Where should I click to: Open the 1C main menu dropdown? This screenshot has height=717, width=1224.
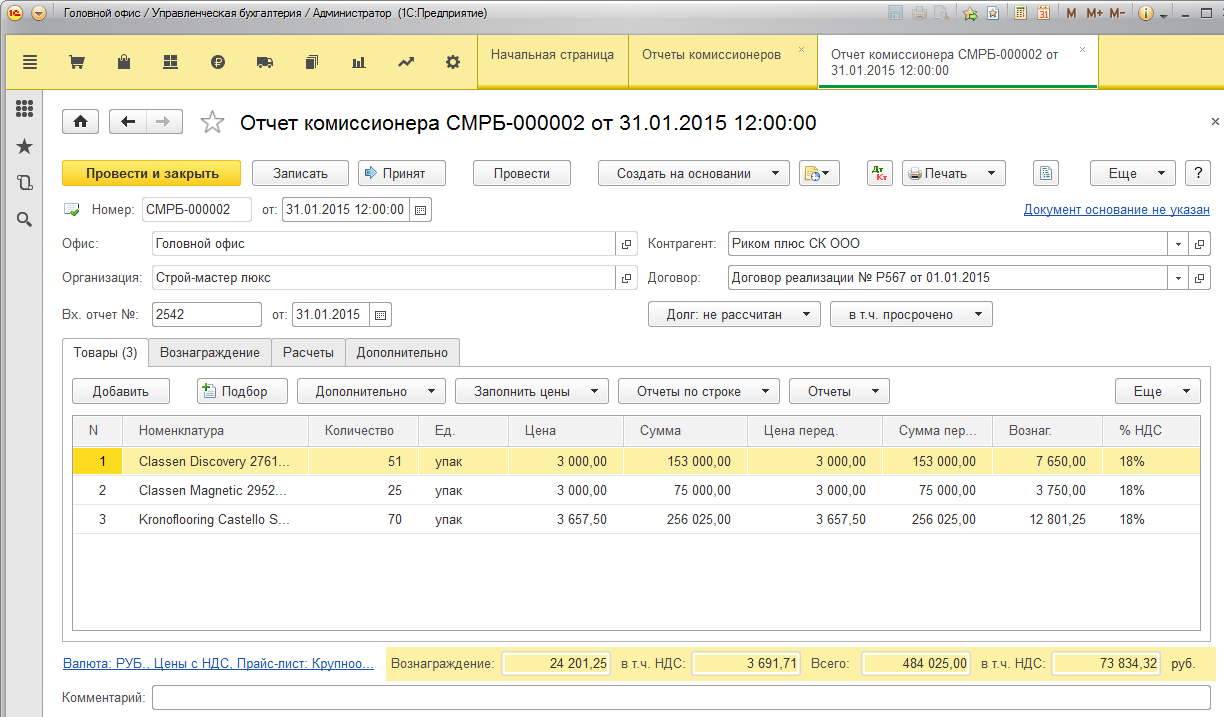[x=38, y=13]
